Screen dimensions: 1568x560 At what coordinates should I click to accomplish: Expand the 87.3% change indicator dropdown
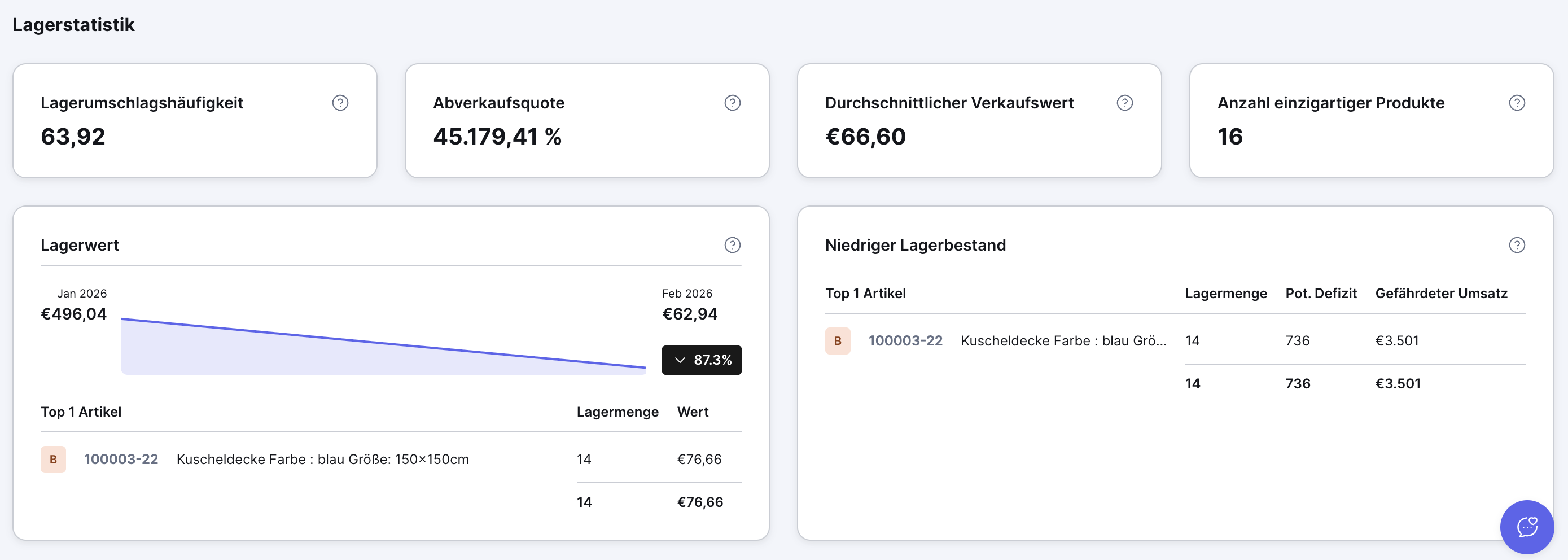[x=701, y=360]
